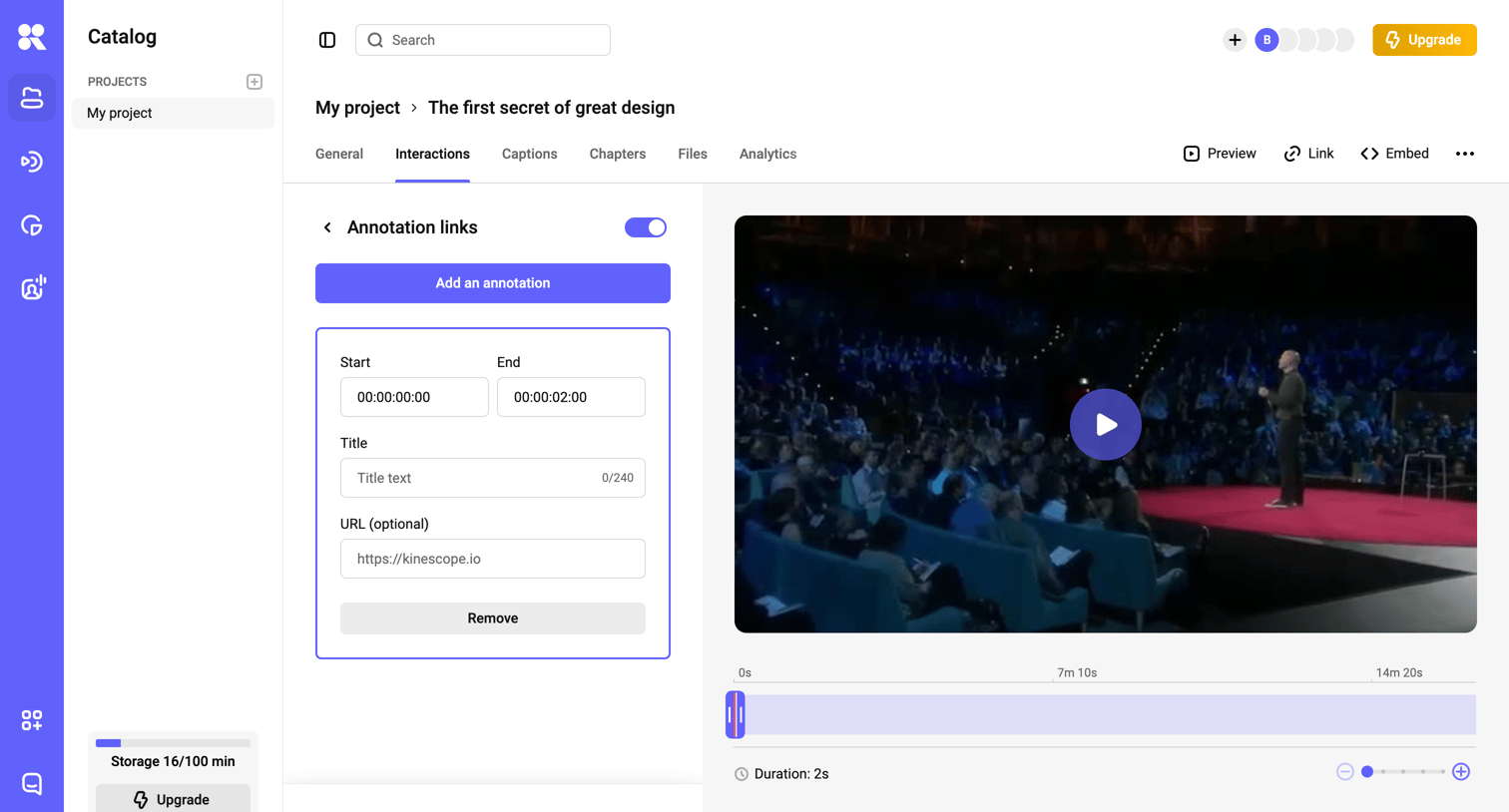Open the analytics pie chart sidebar icon

click(32, 225)
